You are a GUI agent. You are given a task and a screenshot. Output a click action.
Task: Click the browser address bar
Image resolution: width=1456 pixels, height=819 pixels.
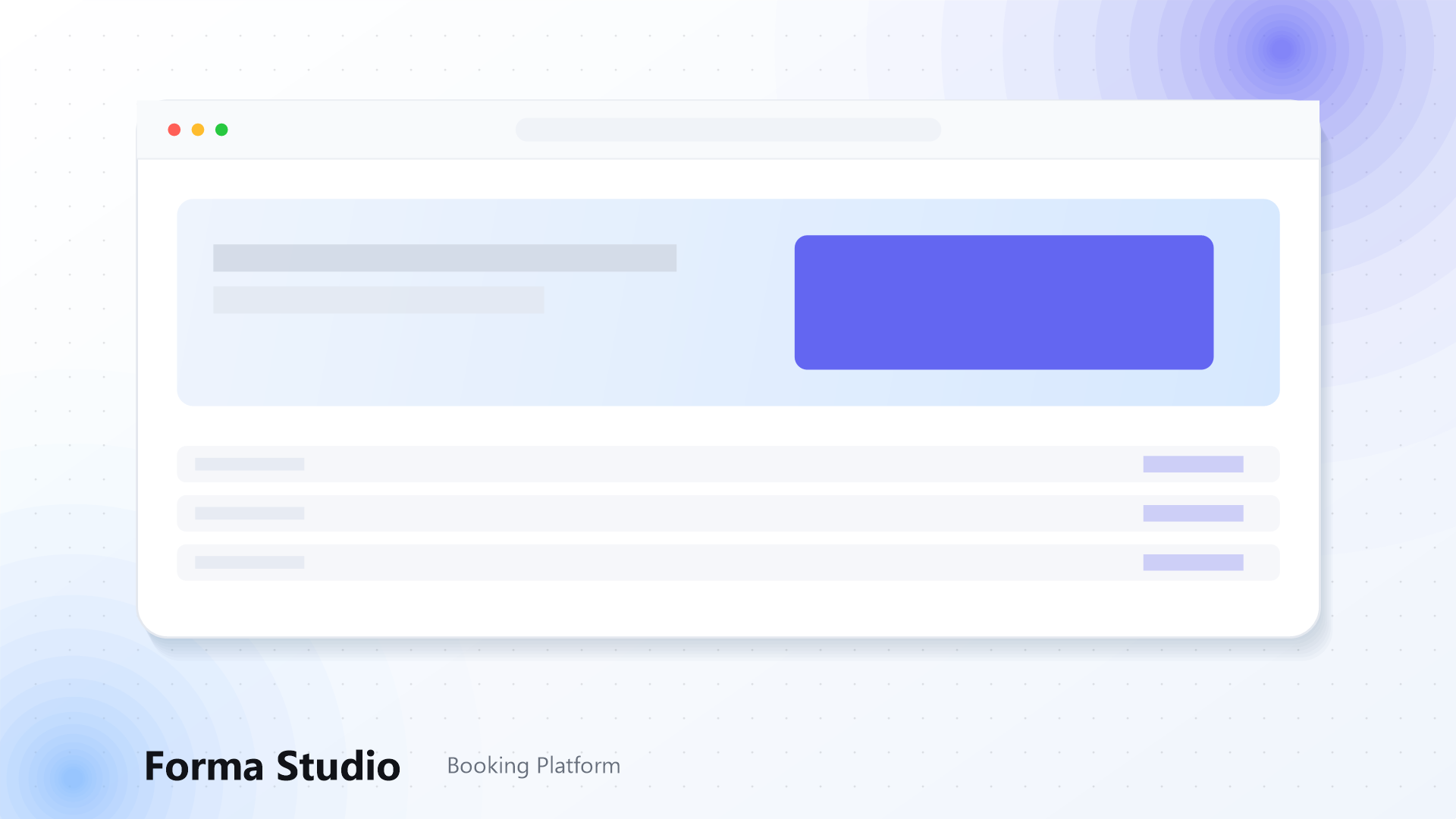(728, 130)
